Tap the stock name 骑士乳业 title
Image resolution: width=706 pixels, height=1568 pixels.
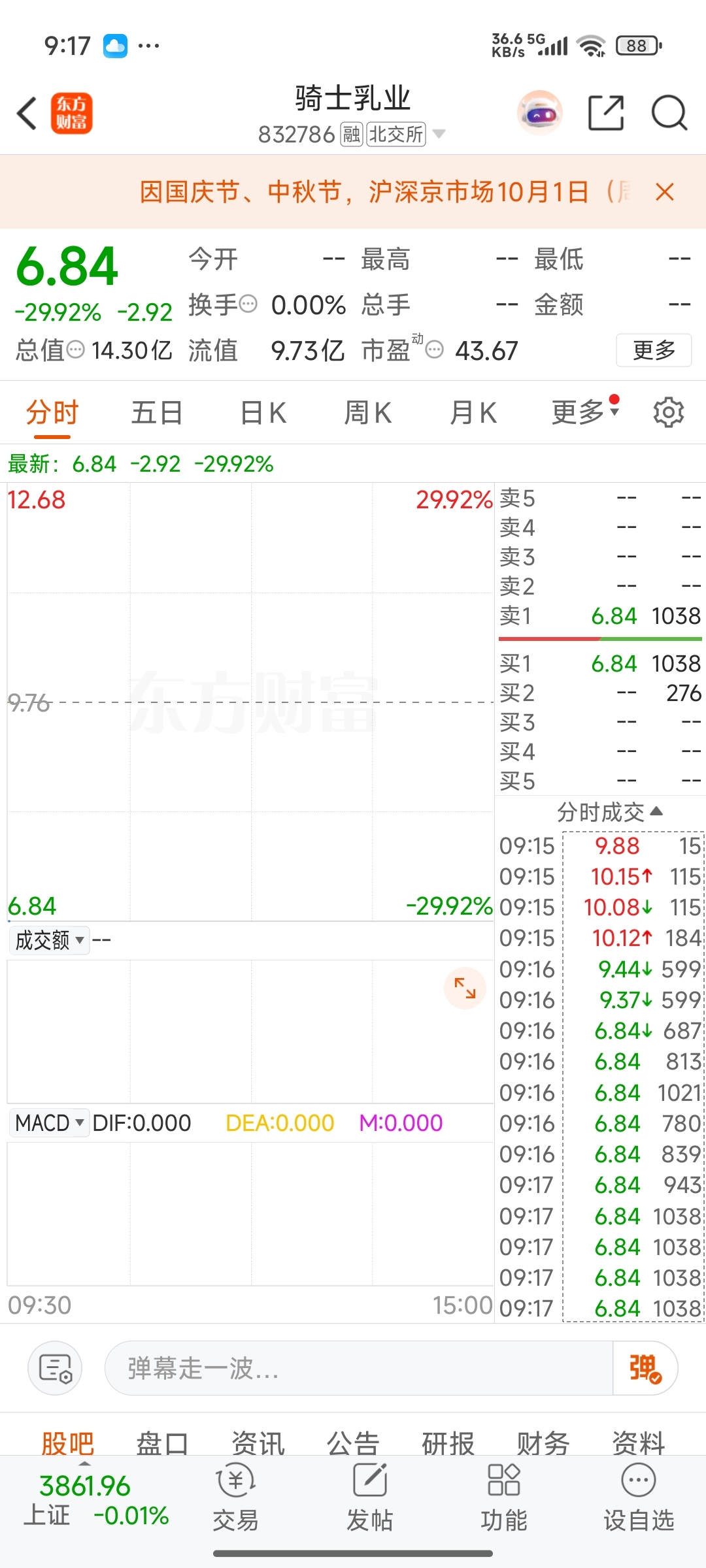(x=353, y=99)
